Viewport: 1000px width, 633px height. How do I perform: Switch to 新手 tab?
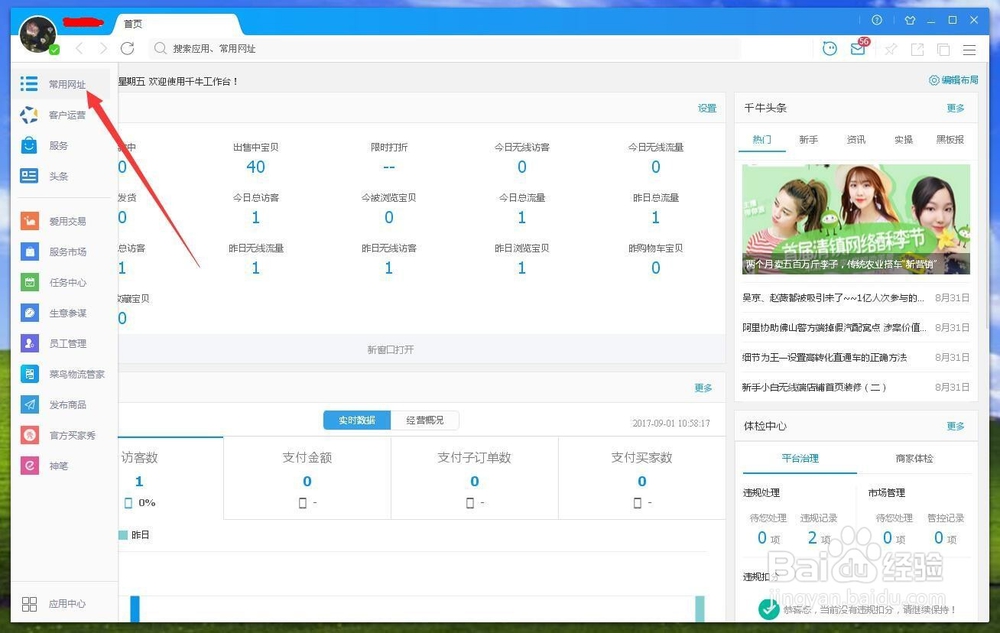tap(809, 139)
